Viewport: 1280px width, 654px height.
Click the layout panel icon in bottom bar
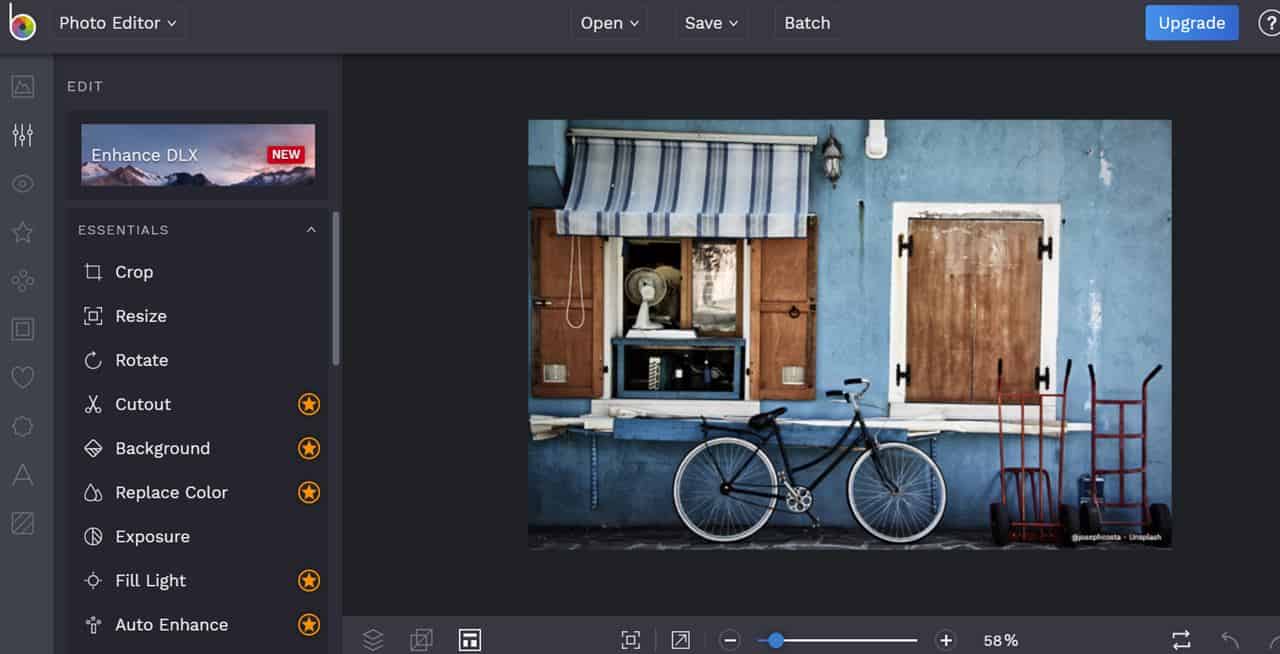470,640
